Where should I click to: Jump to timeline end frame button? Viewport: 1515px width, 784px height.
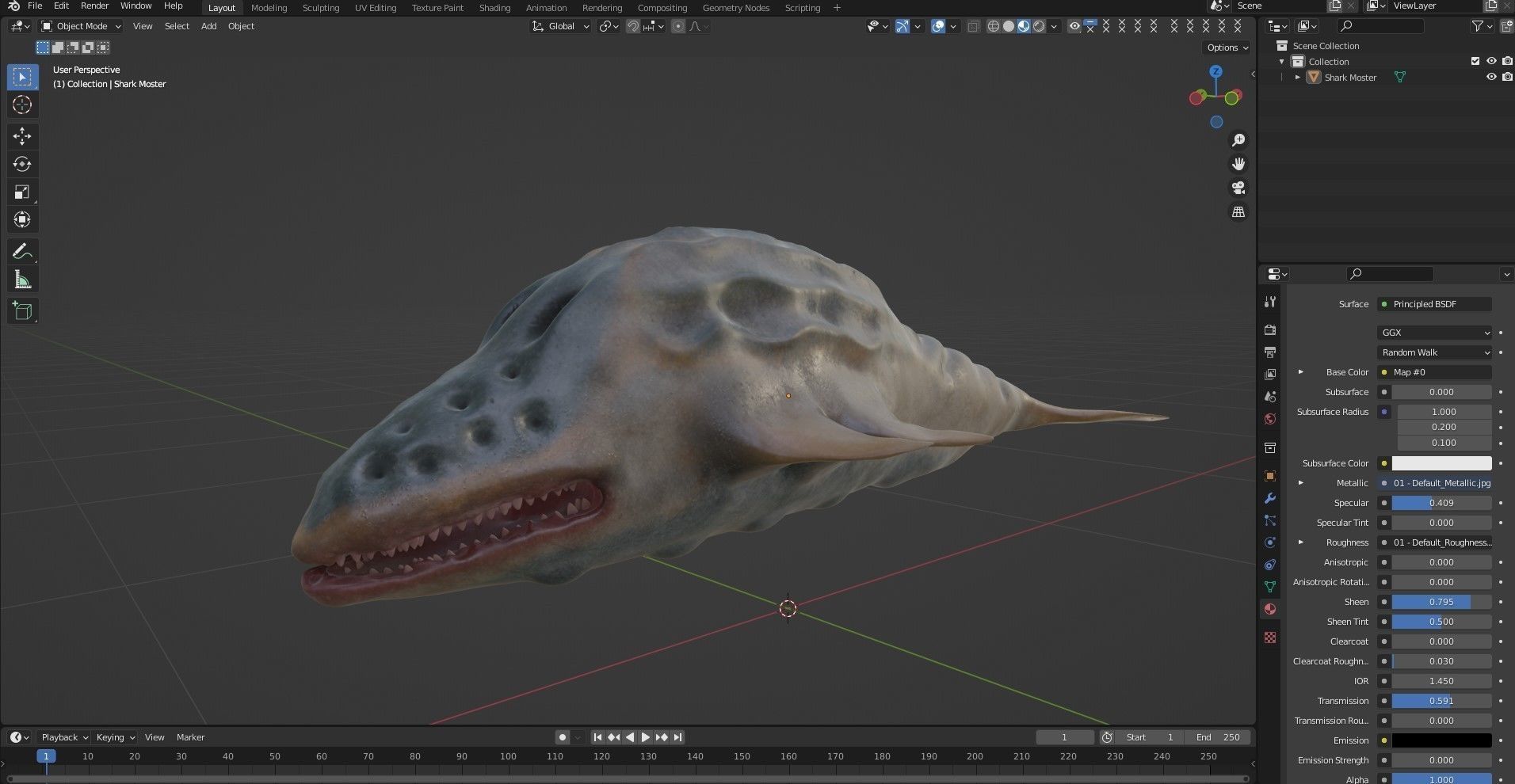tap(677, 737)
